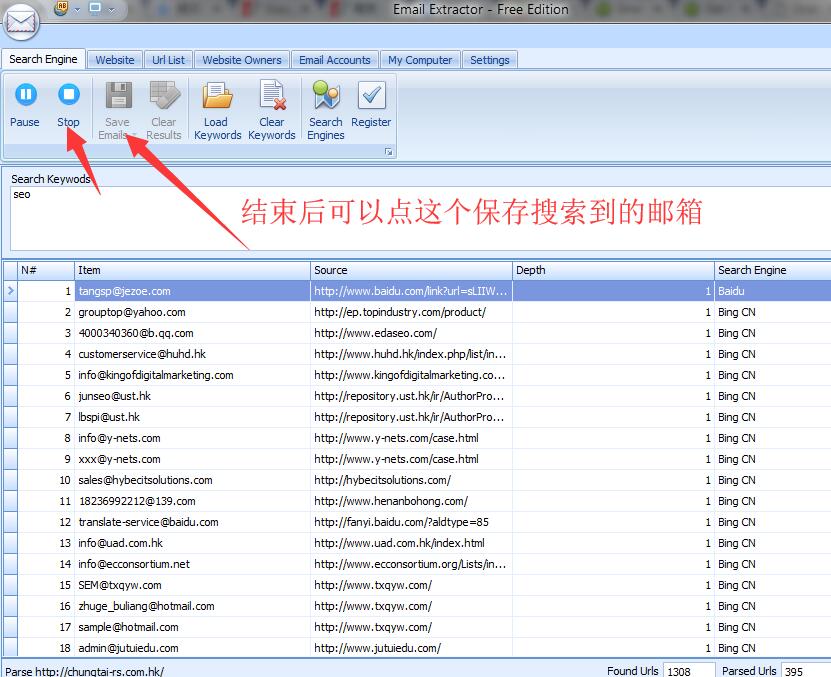Open the Website tab

(x=114, y=60)
